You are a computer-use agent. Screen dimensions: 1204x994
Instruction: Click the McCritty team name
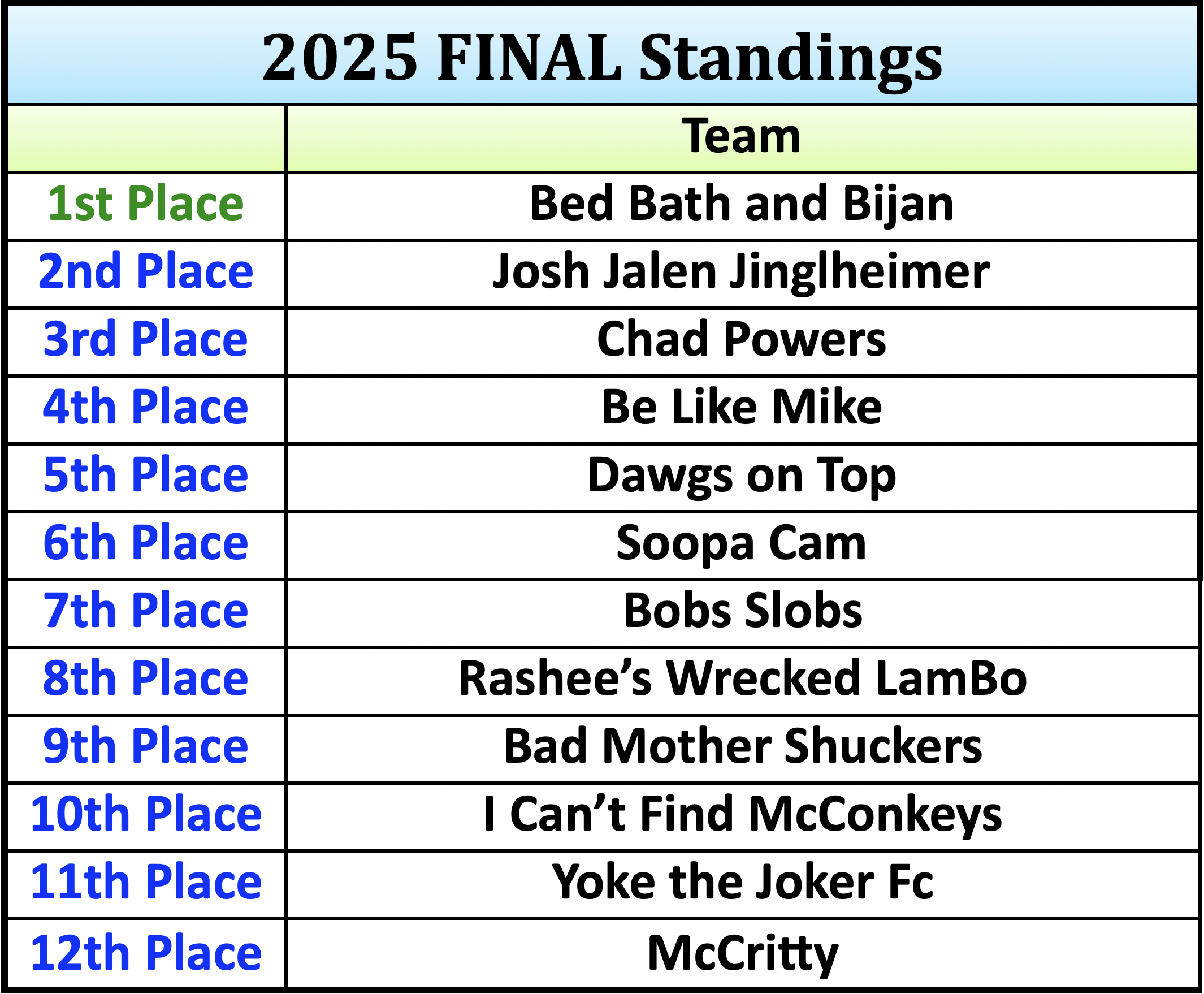(x=742, y=953)
